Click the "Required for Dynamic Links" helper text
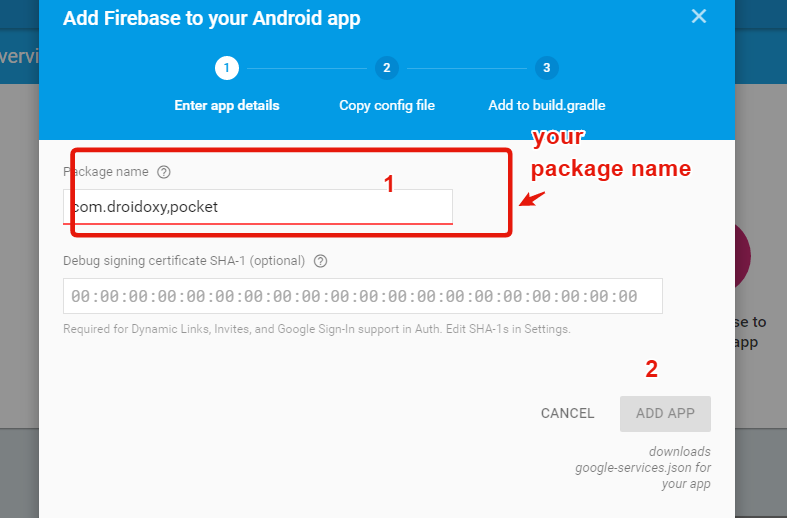 click(x=316, y=329)
